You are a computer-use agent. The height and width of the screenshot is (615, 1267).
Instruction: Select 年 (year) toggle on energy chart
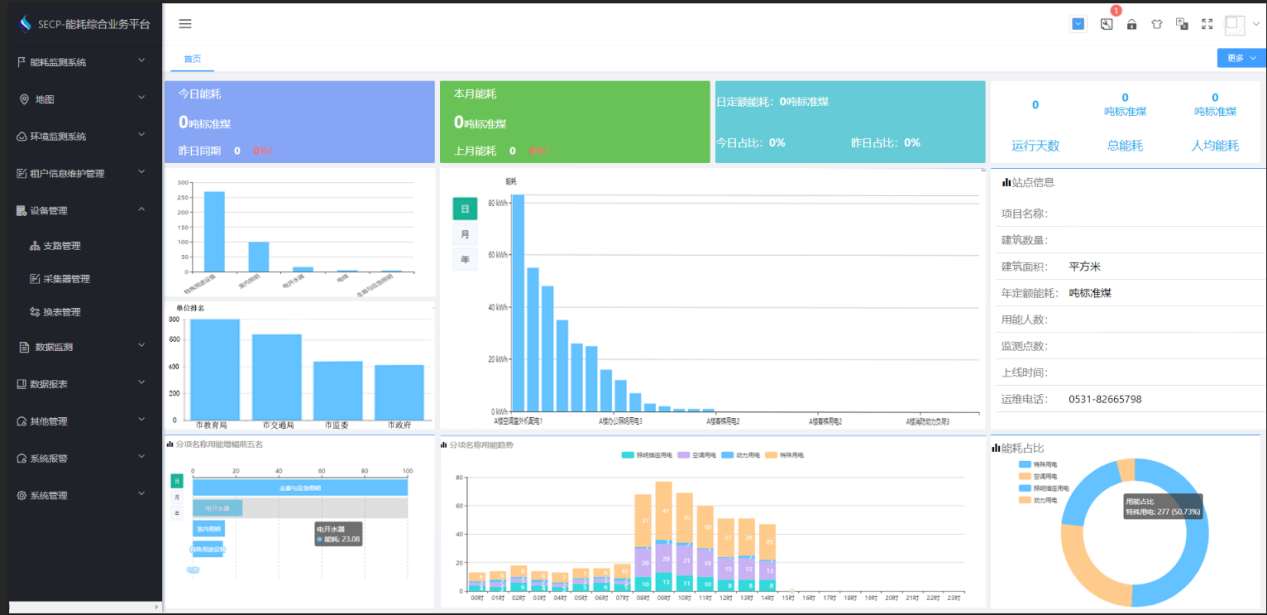(x=465, y=259)
